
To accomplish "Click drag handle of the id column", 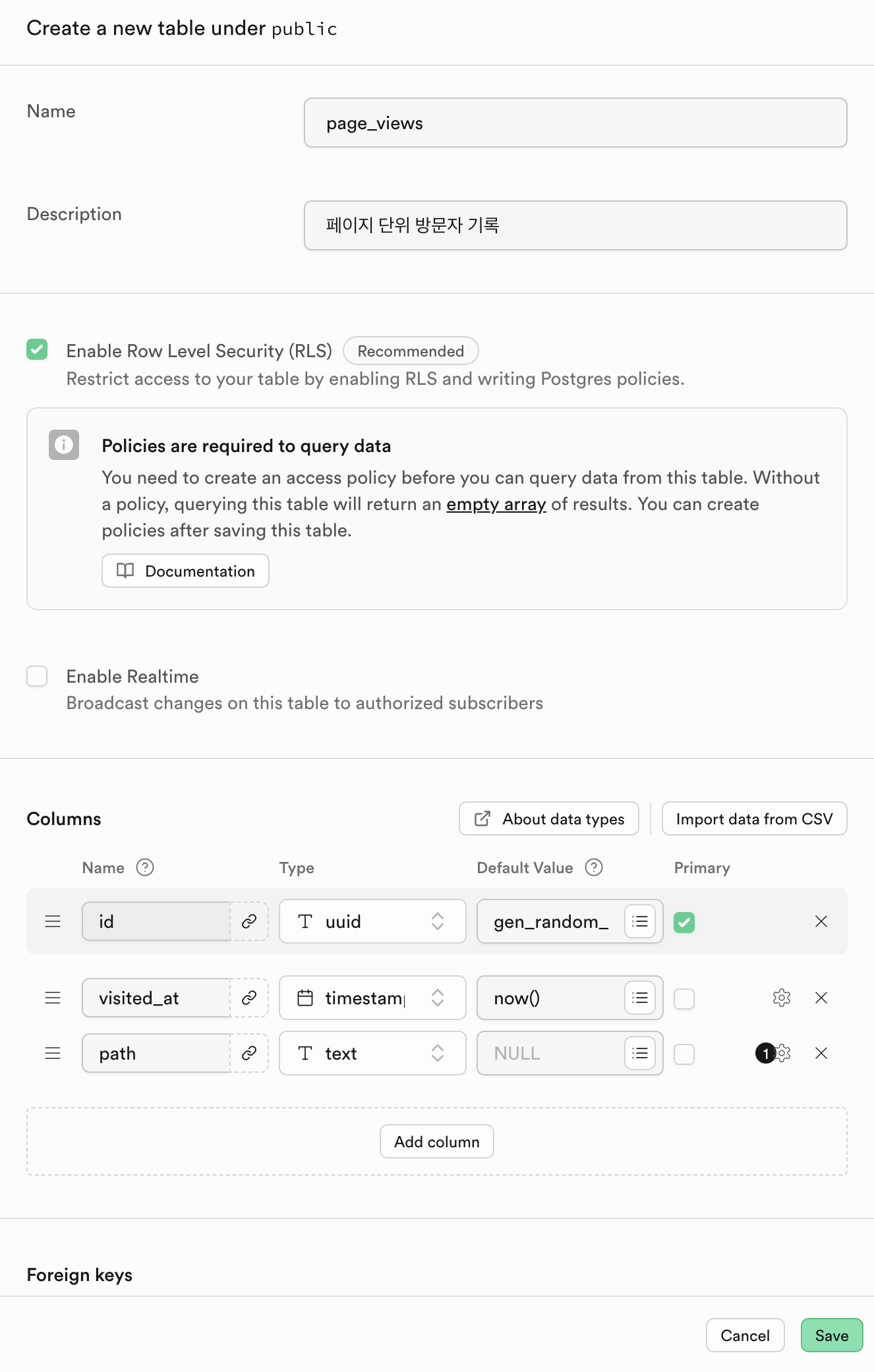I will tap(53, 921).
